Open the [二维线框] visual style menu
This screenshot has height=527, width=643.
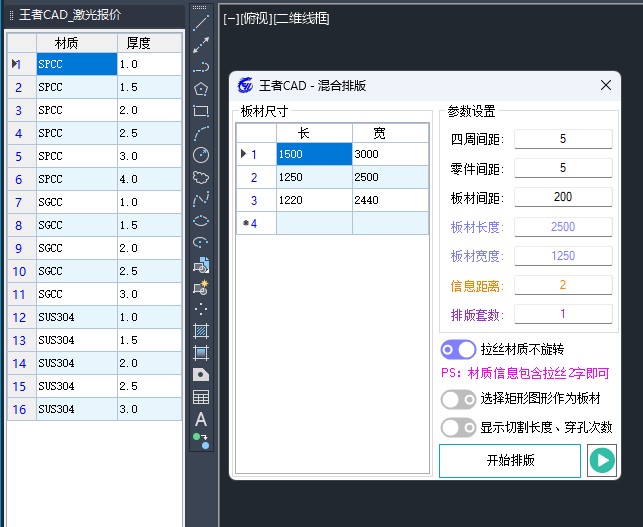pos(301,19)
